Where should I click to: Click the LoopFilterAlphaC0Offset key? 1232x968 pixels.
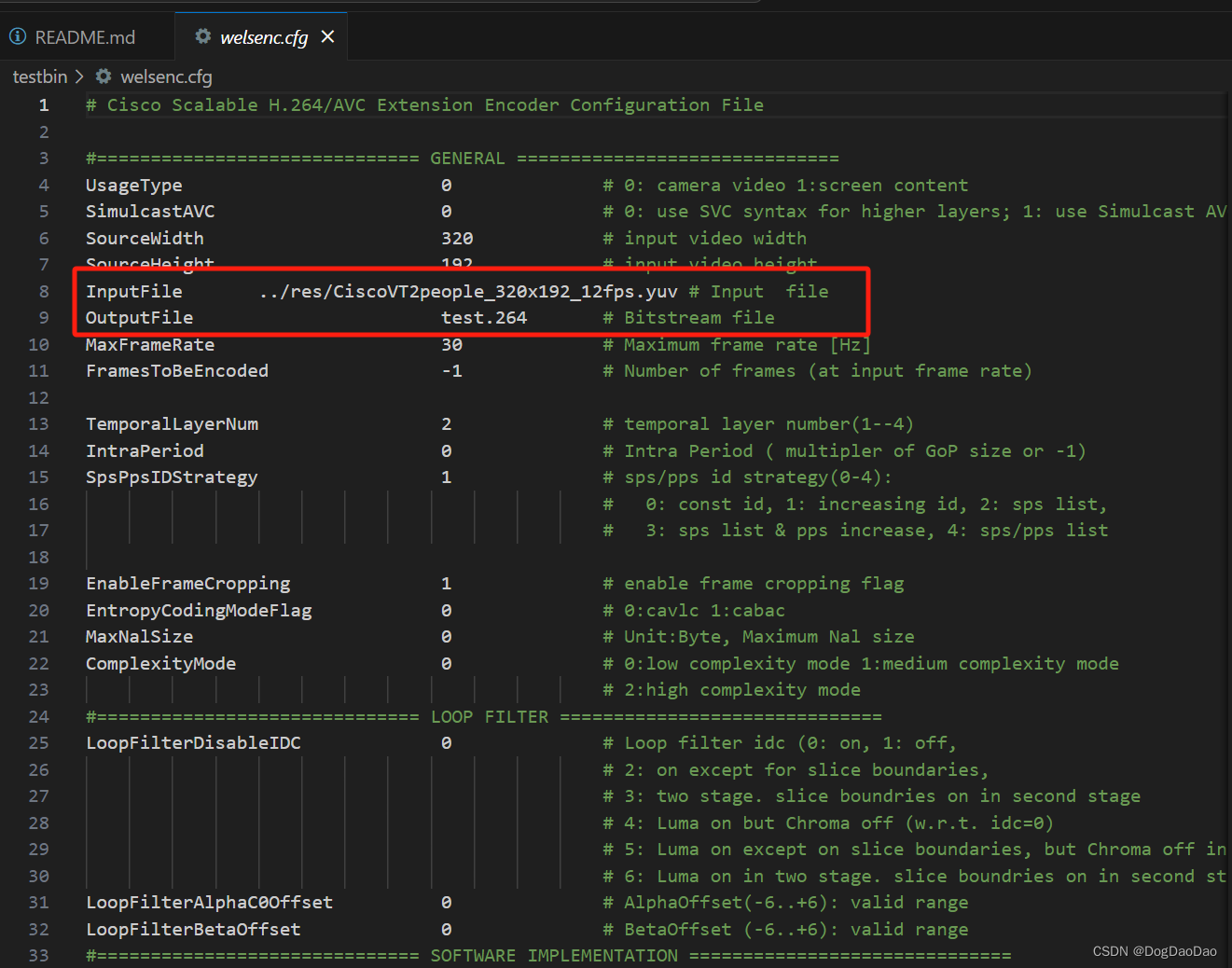coord(210,903)
